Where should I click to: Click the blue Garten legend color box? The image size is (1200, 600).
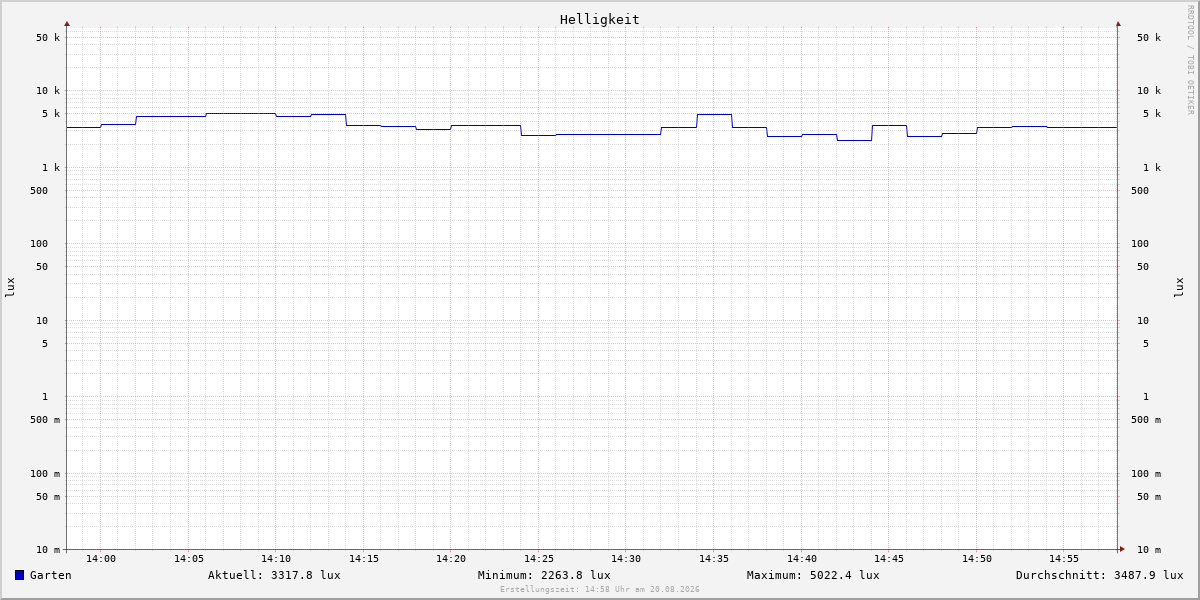pyautogui.click(x=19, y=575)
